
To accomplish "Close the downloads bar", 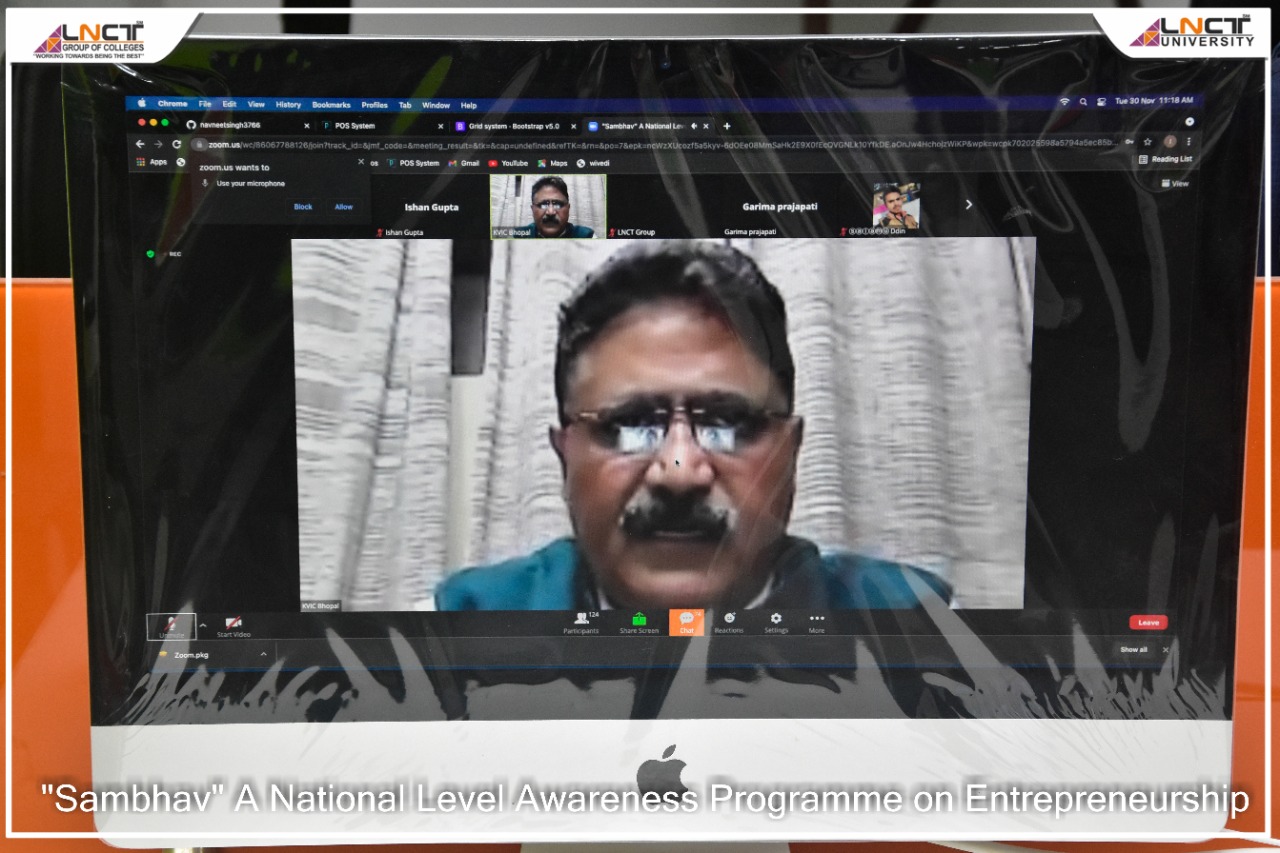I will tap(1166, 649).
